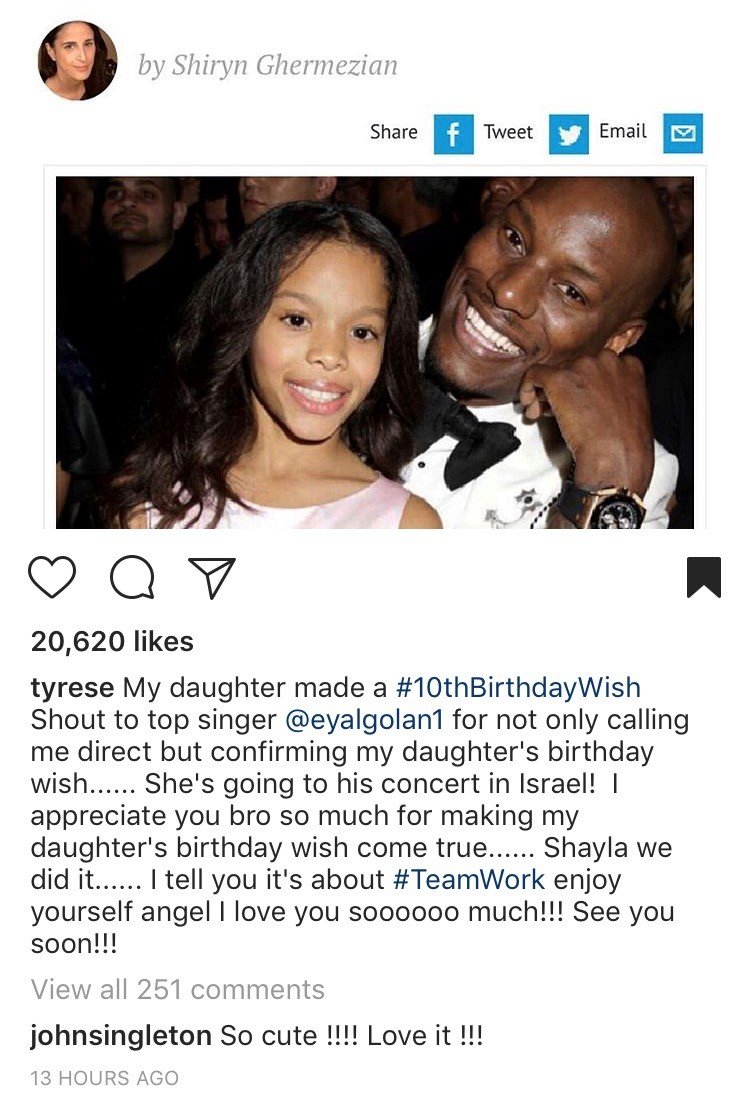Like the post with the heart icon

[52, 577]
